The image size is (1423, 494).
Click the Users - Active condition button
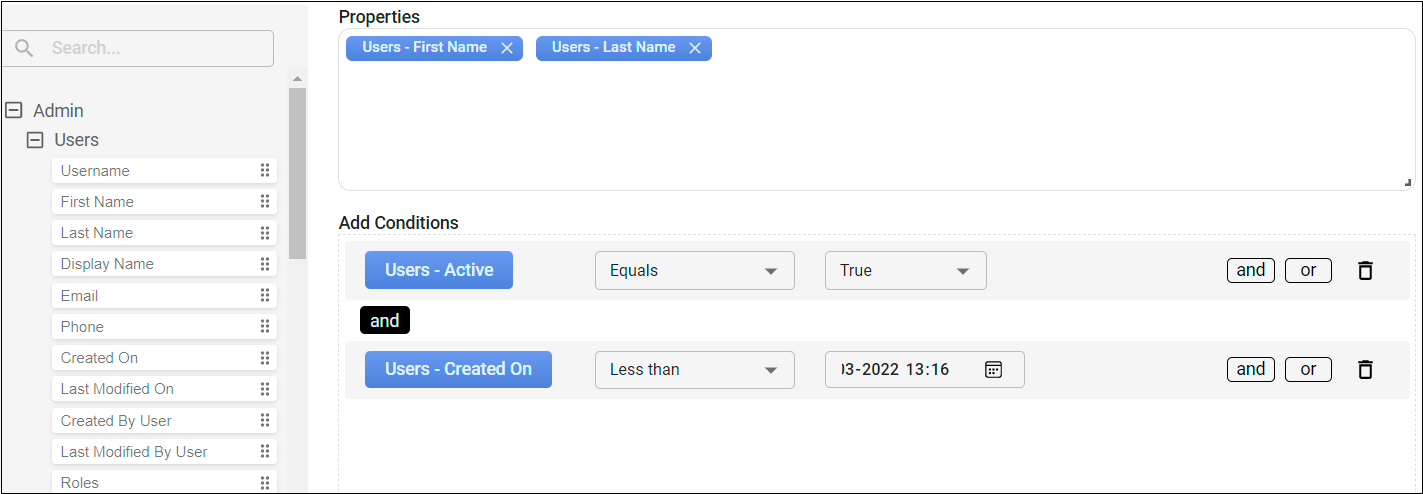(x=439, y=270)
